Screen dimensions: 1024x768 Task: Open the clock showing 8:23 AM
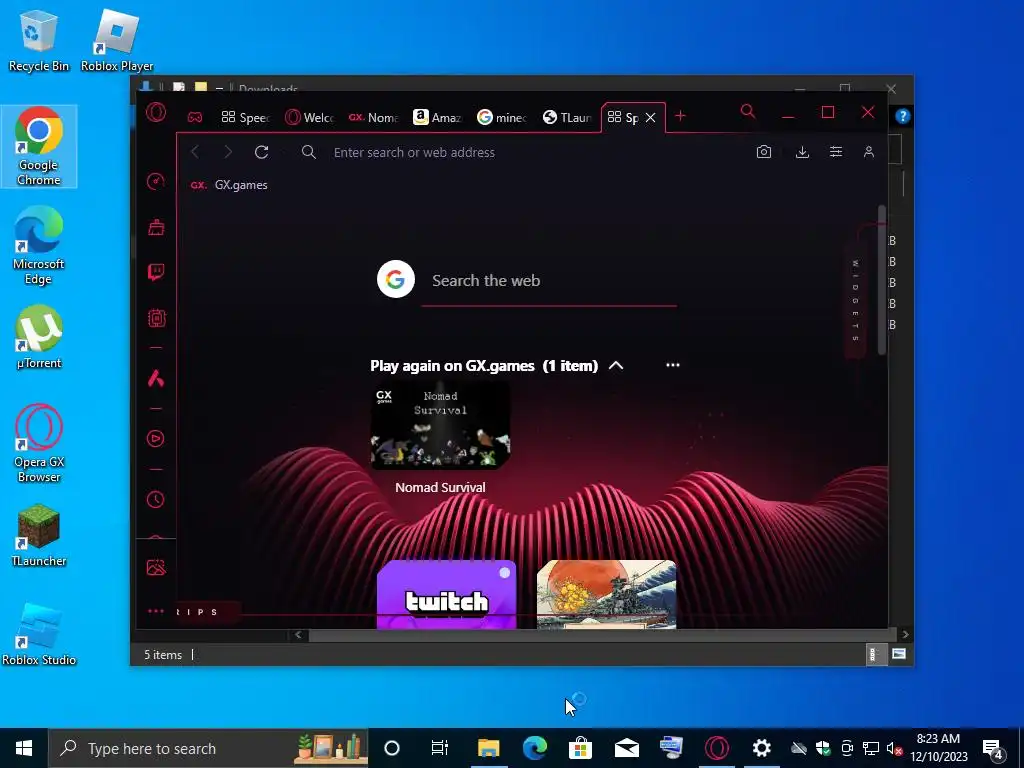tap(938, 748)
